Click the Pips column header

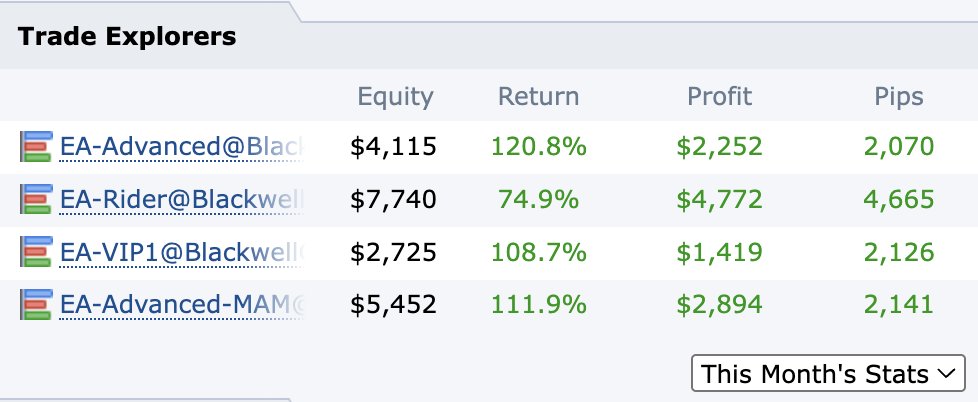pos(899,97)
